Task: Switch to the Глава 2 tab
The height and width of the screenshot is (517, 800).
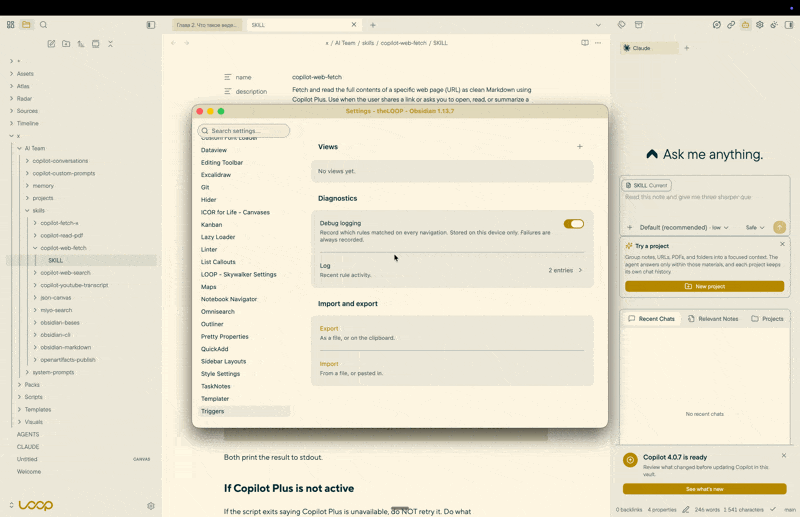Action: pyautogui.click(x=207, y=24)
